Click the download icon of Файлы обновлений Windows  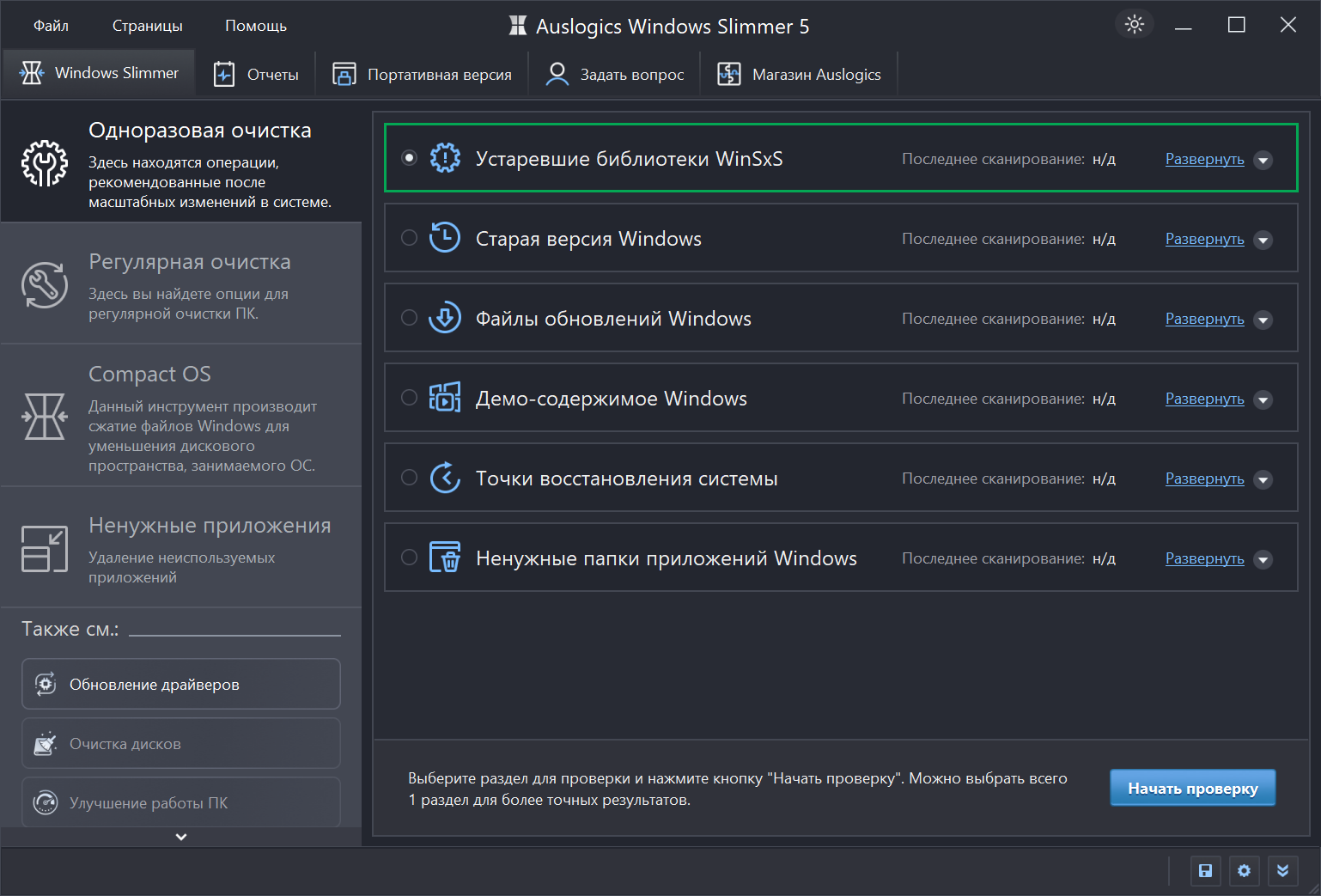[445, 318]
